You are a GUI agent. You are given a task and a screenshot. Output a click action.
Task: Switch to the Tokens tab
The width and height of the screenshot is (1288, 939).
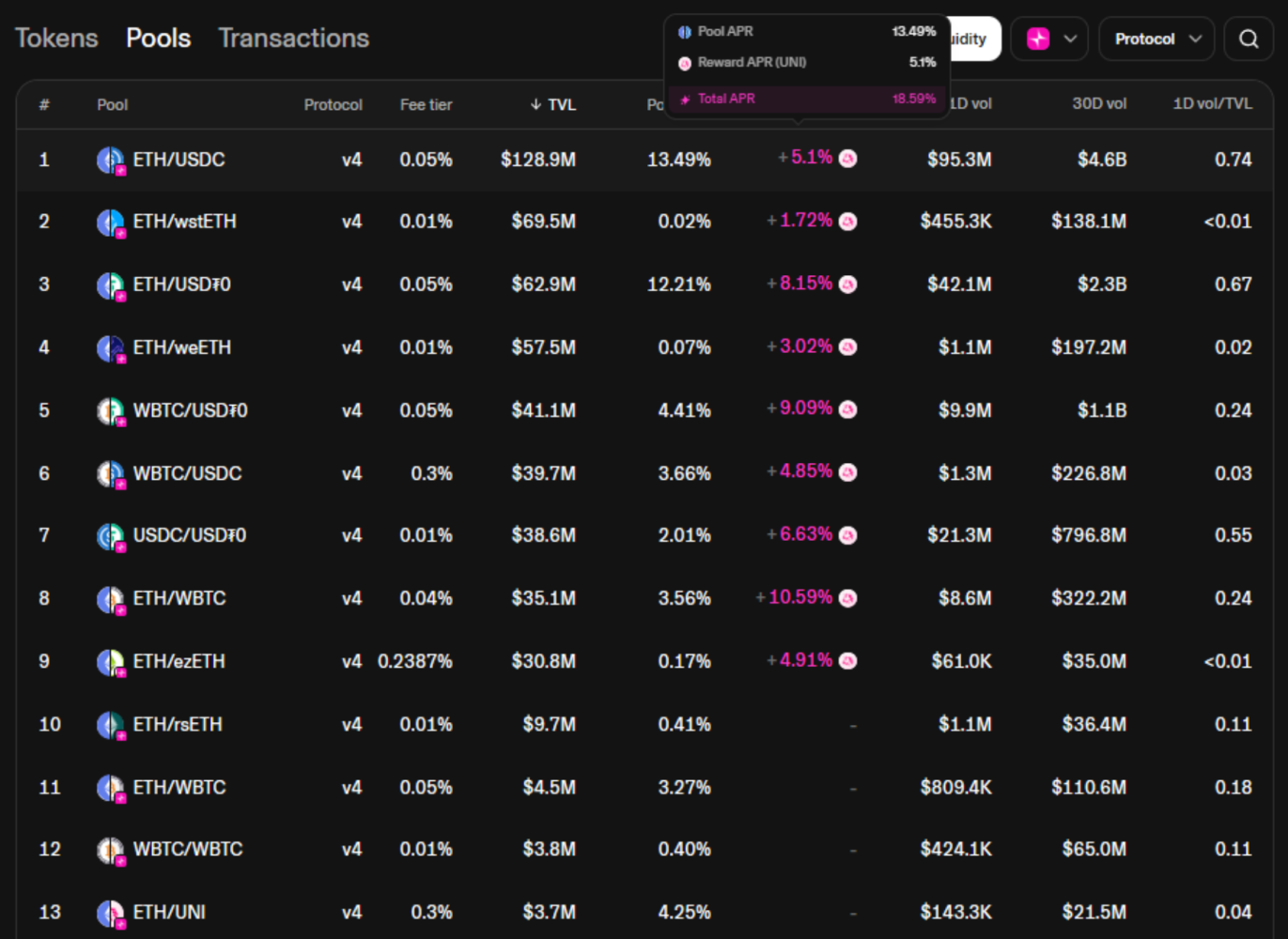pyautogui.click(x=56, y=38)
